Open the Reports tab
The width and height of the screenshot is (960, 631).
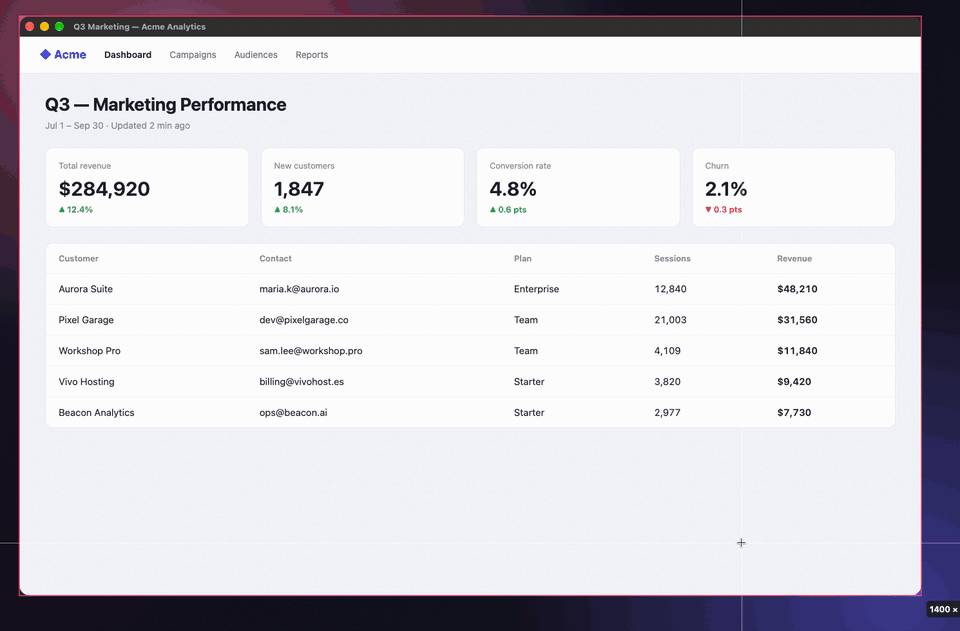pos(312,55)
